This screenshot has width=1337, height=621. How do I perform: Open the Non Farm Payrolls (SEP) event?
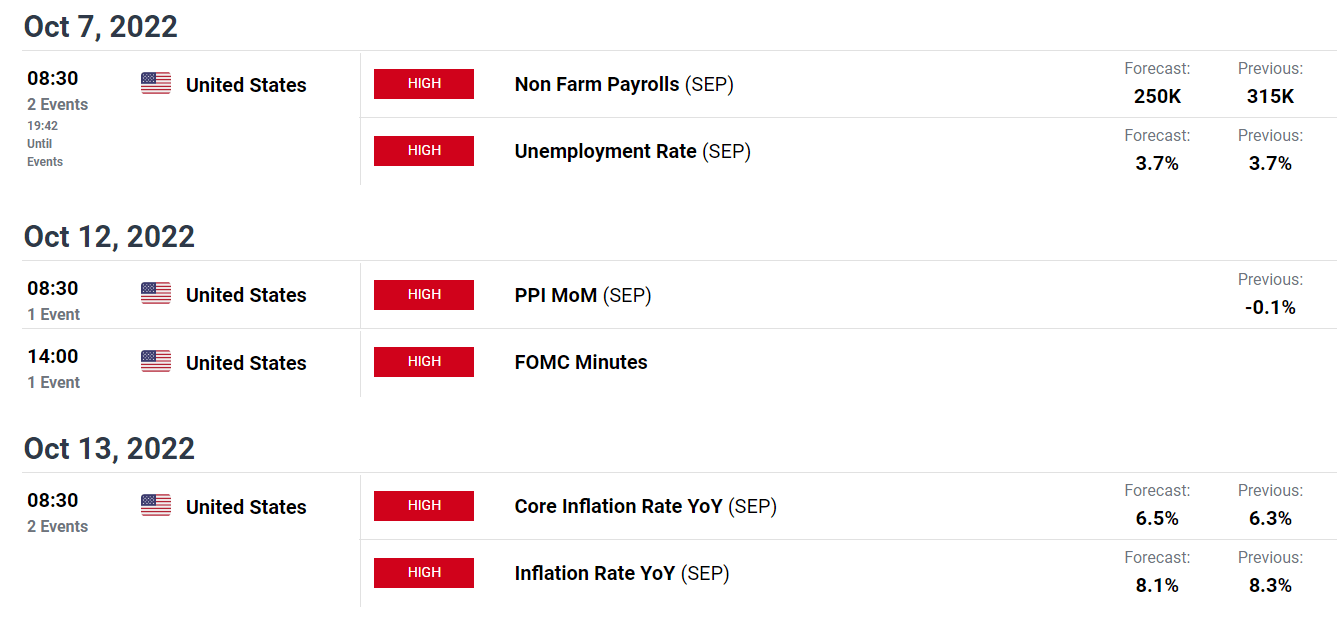624,85
